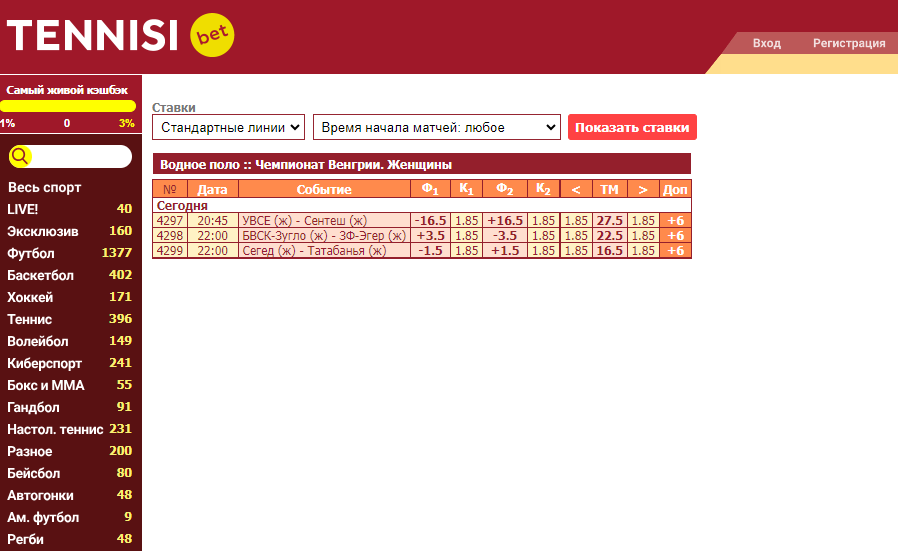Image resolution: width=898 pixels, height=551 pixels.
Task: Click handicap -16.5 for УВСЕ
Action: click(430, 221)
